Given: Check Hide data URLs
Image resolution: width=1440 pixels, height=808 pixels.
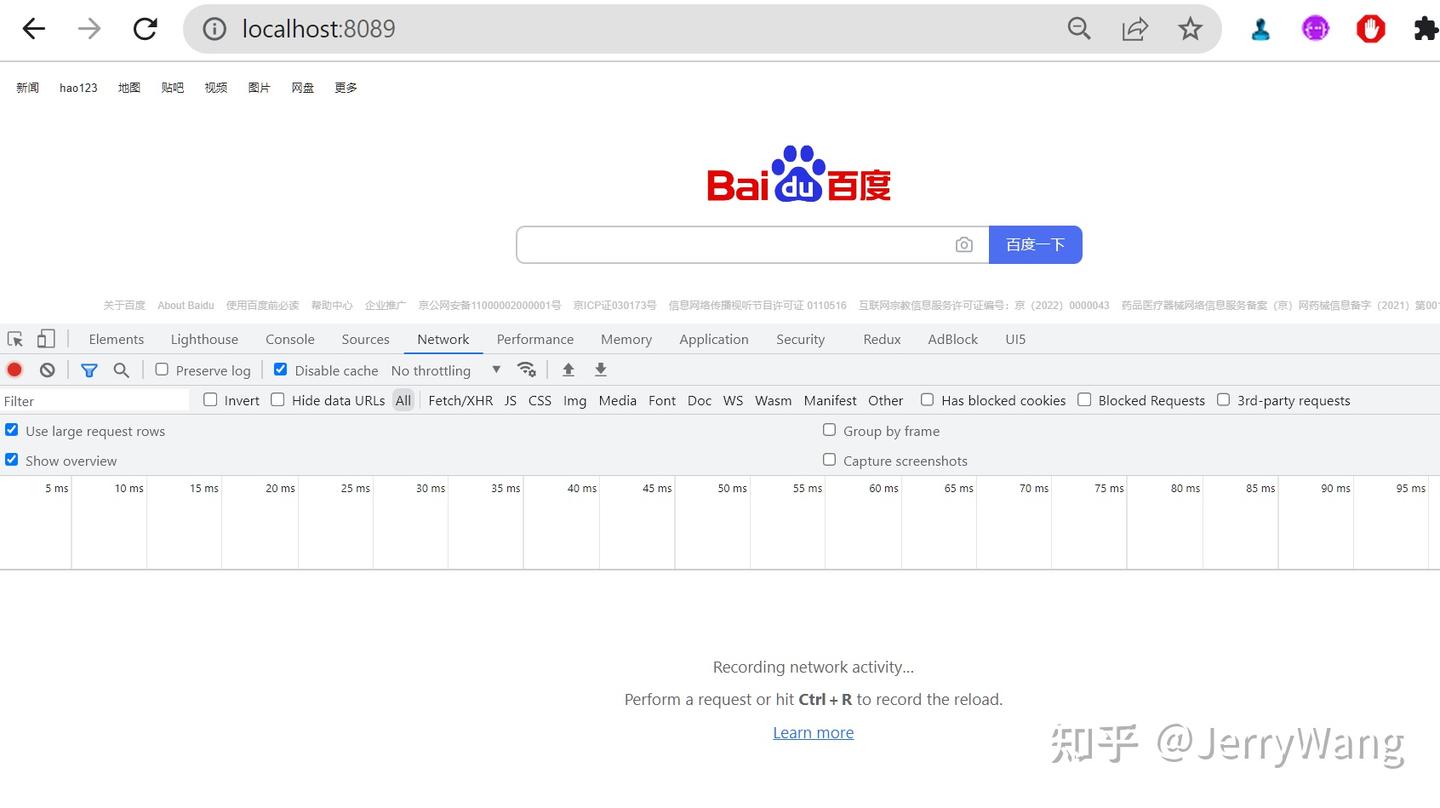Looking at the screenshot, I should 278,399.
